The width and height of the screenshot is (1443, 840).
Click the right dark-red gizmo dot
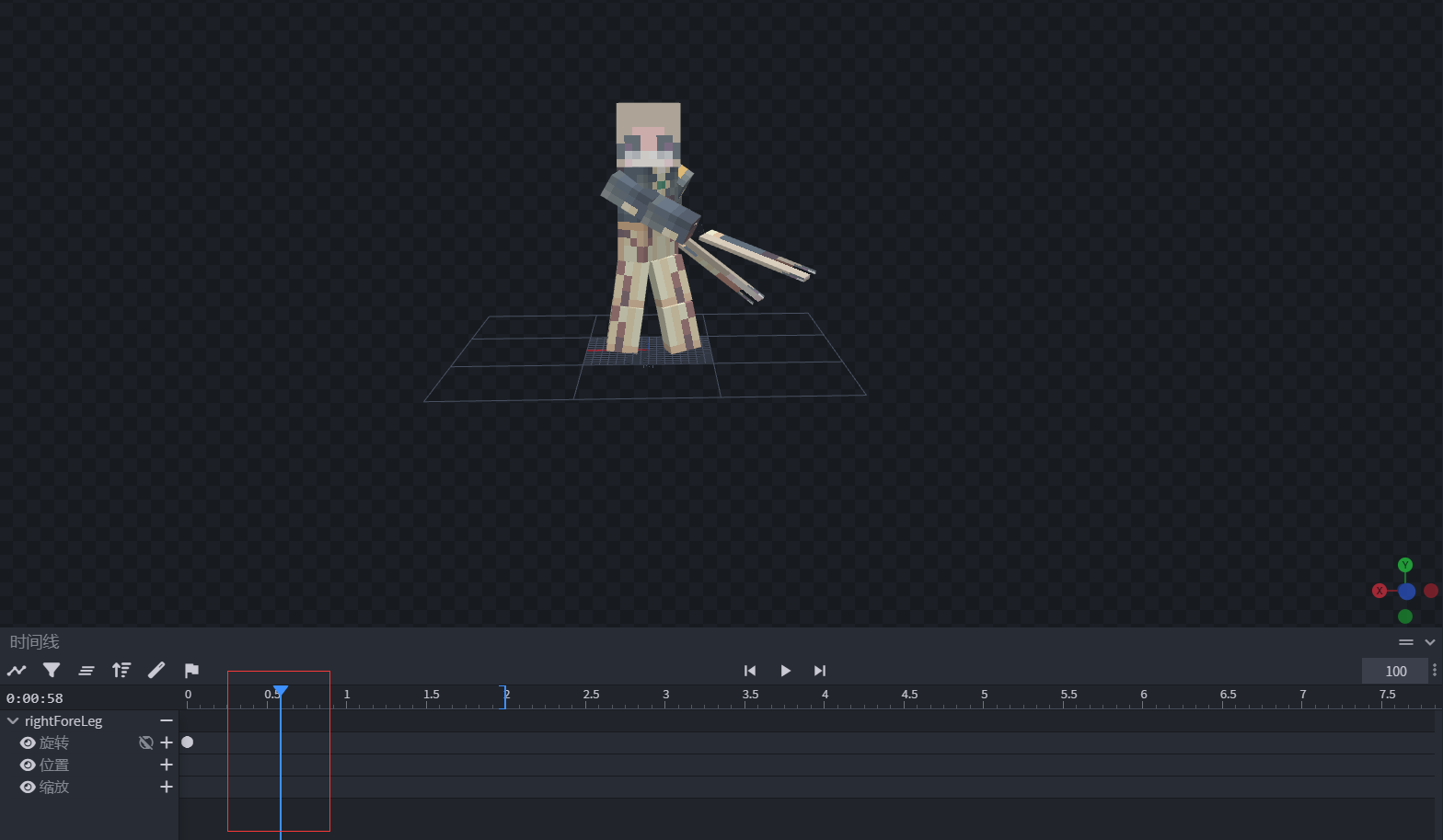pyautogui.click(x=1431, y=591)
